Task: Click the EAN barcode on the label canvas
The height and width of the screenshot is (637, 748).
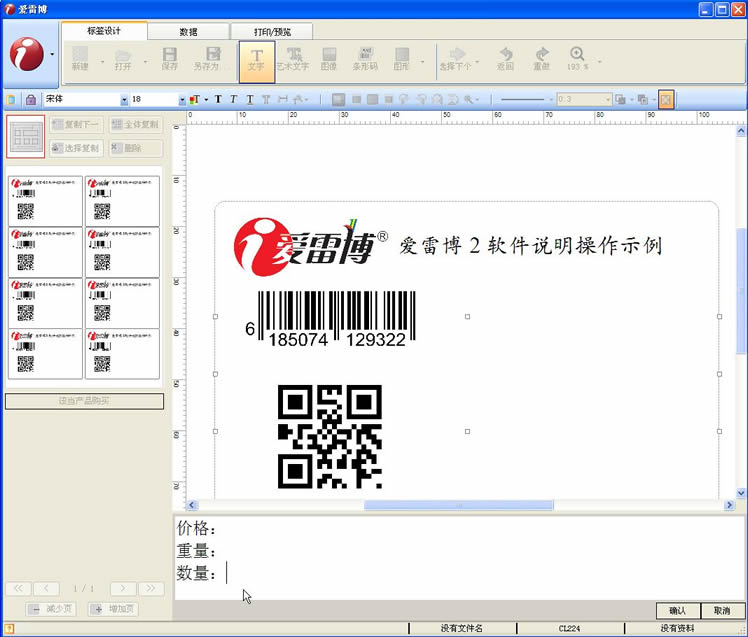Action: click(x=330, y=319)
